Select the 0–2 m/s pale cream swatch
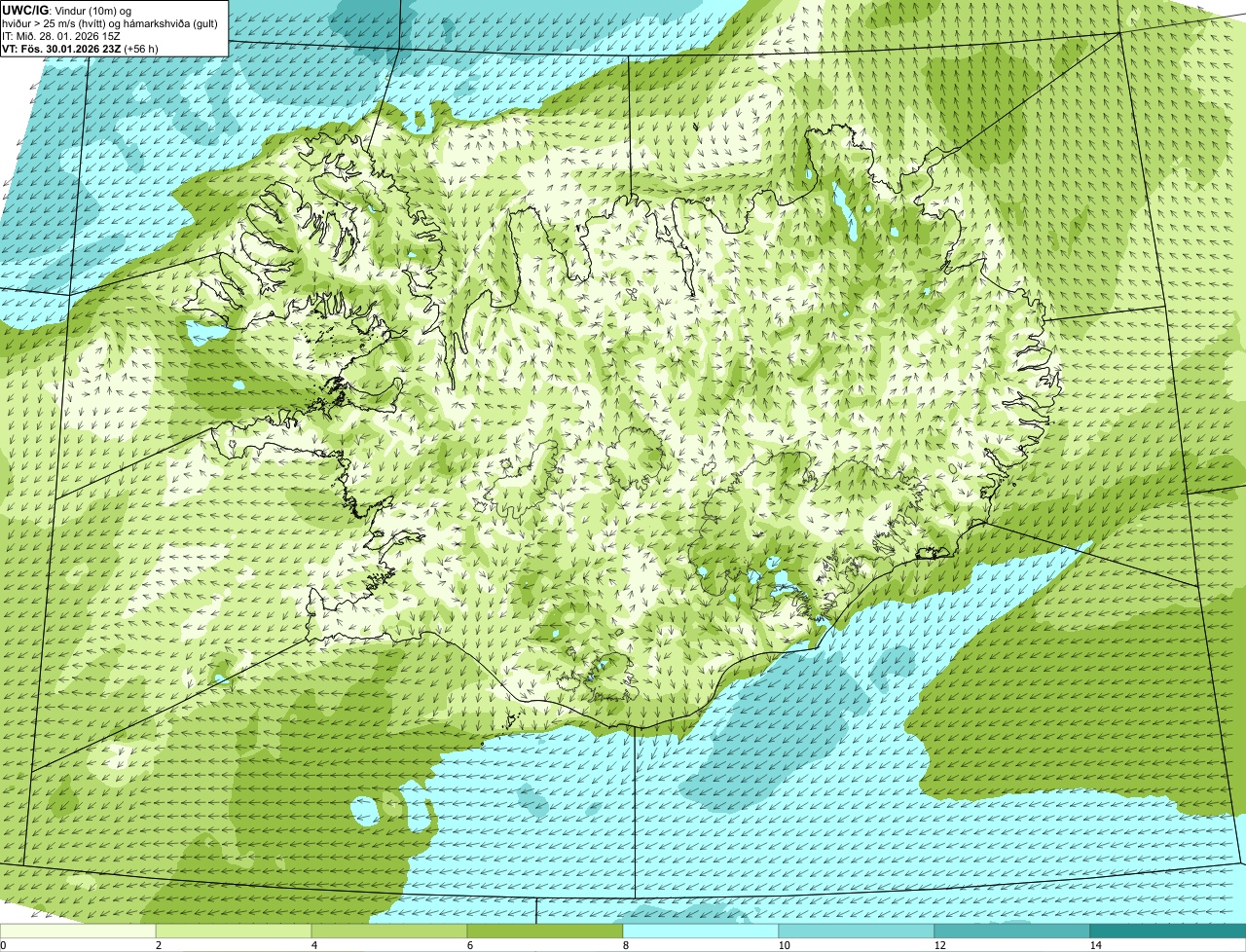Image resolution: width=1246 pixels, height=952 pixels. click(78, 931)
